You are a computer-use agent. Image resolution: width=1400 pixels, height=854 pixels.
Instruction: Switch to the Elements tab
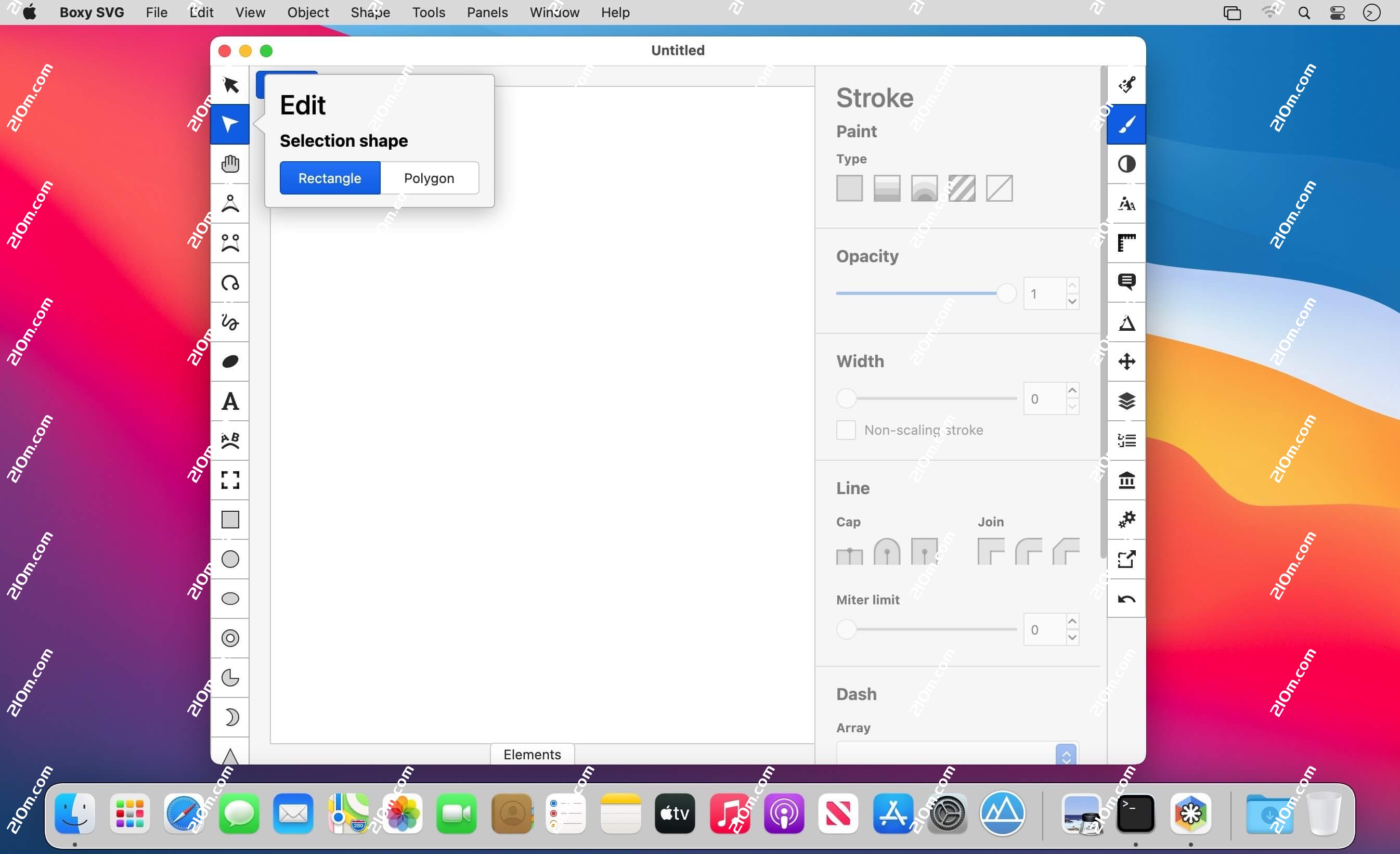(x=532, y=754)
